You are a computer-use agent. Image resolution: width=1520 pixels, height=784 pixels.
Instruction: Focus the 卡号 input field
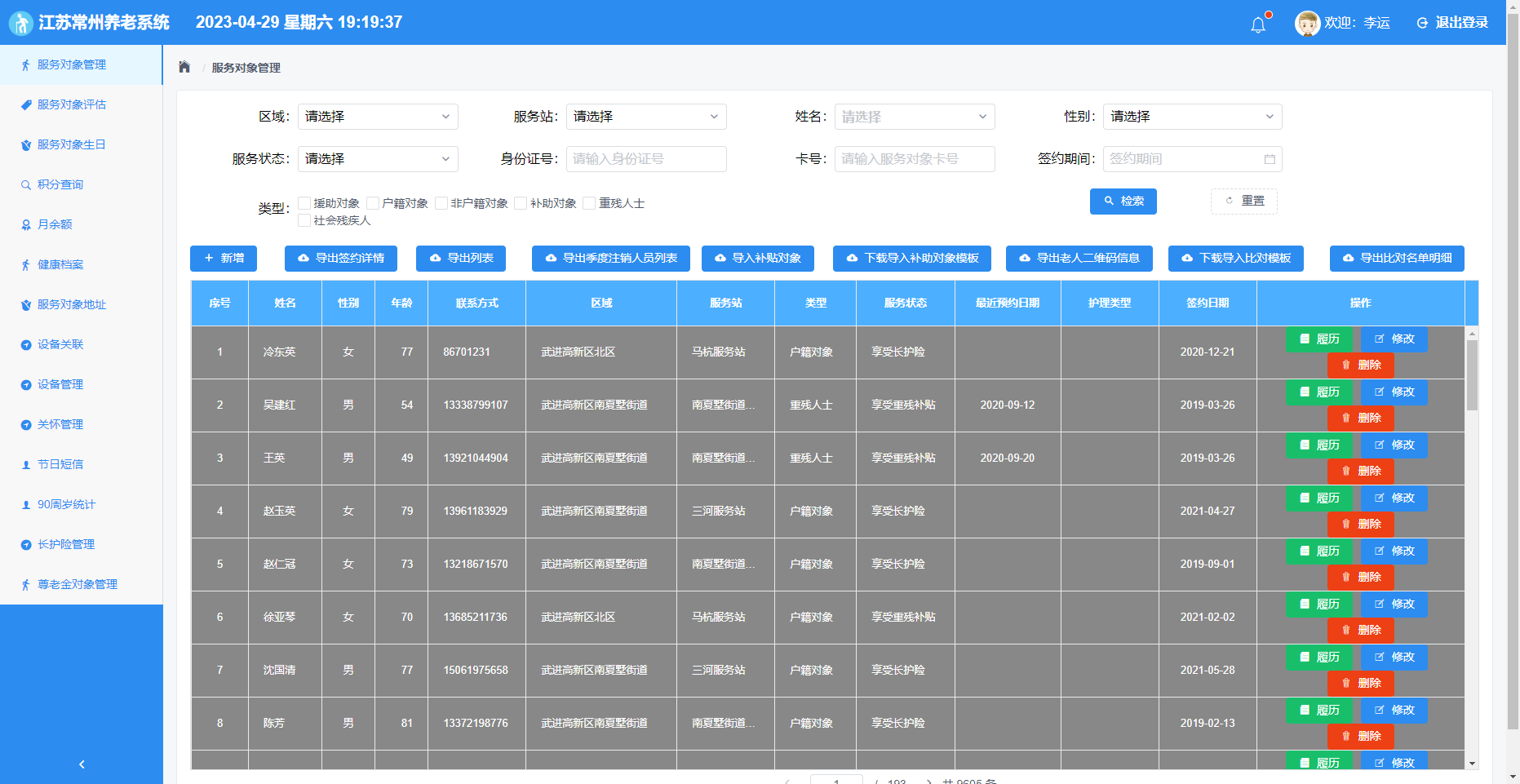[x=915, y=159]
